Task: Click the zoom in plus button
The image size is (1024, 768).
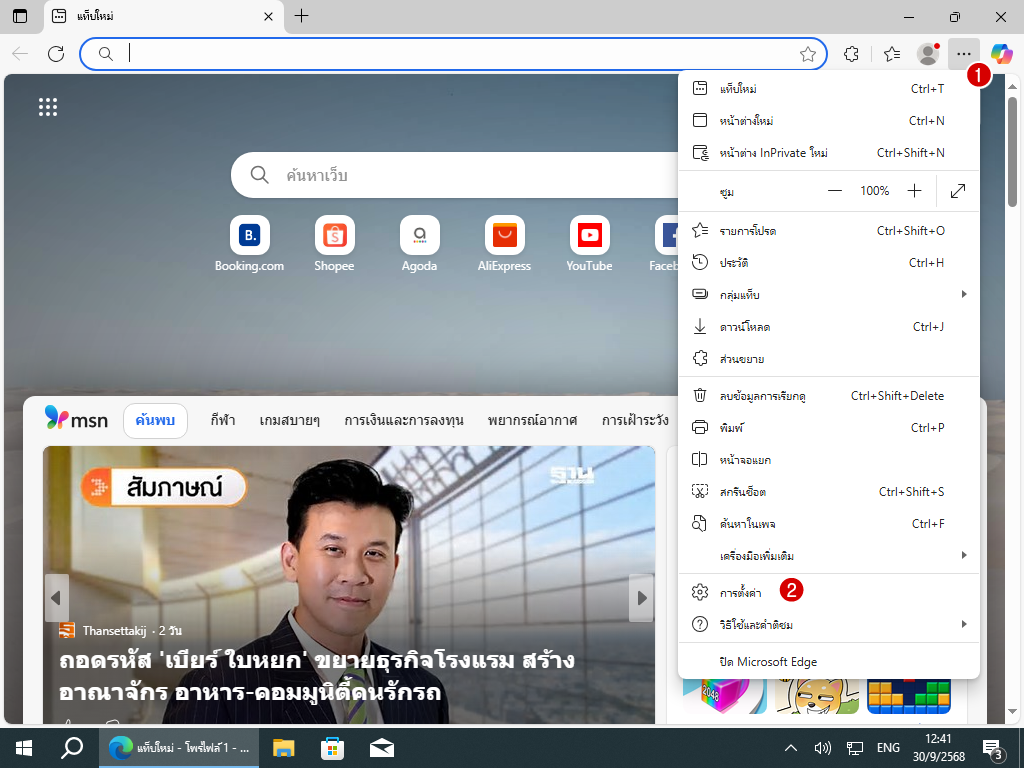Action: click(914, 190)
